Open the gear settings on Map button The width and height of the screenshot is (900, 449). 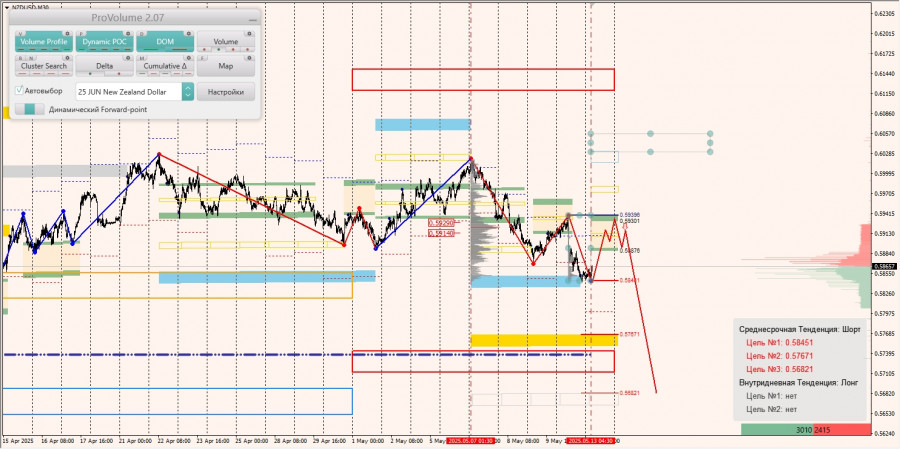(249, 58)
